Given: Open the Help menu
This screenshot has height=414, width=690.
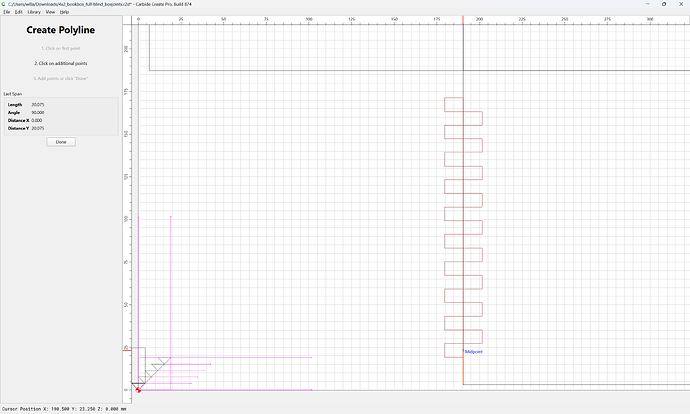Looking at the screenshot, I should pos(64,12).
